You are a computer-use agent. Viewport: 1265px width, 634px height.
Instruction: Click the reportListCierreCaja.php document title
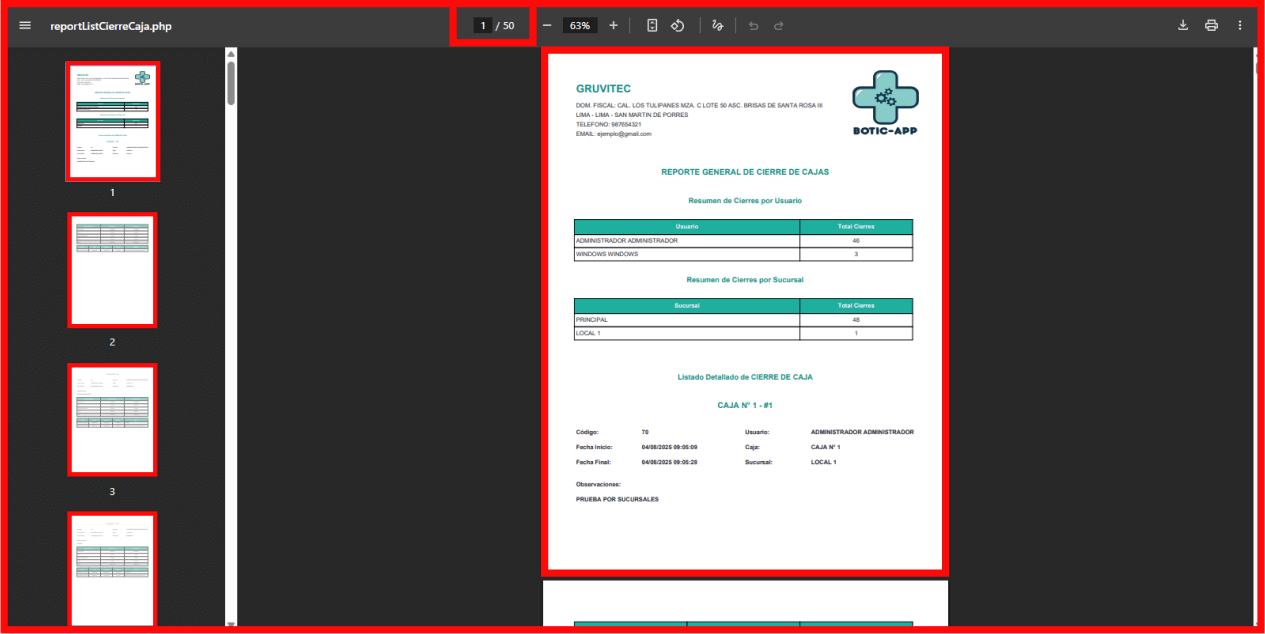click(111, 26)
